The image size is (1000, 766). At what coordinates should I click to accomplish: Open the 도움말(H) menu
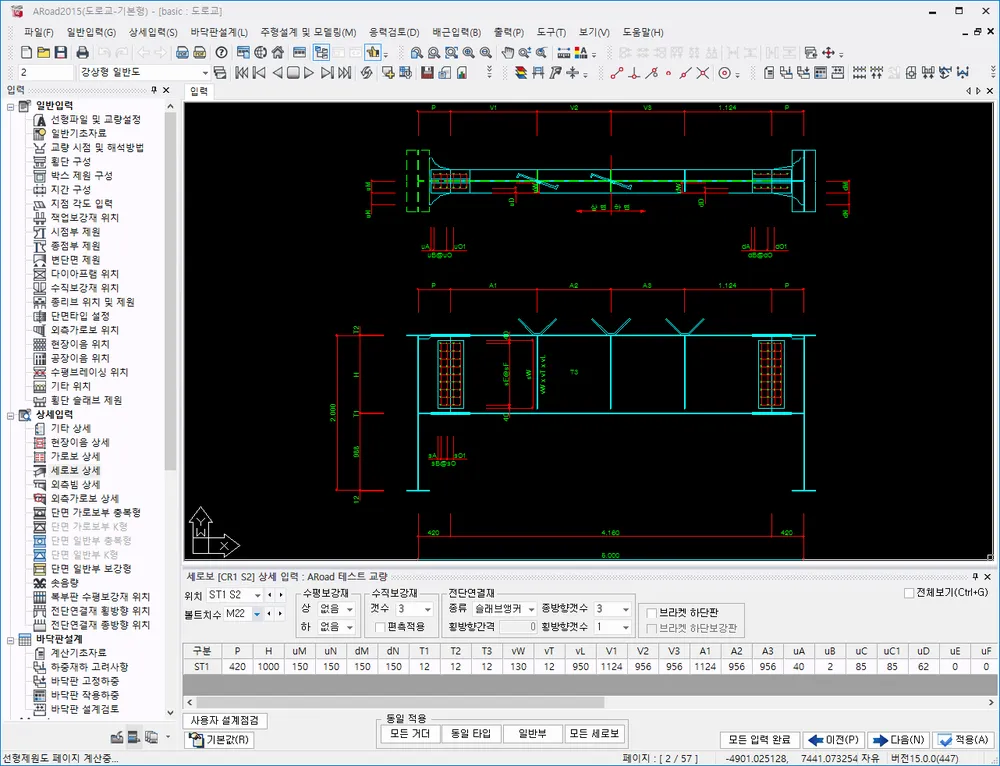point(643,32)
